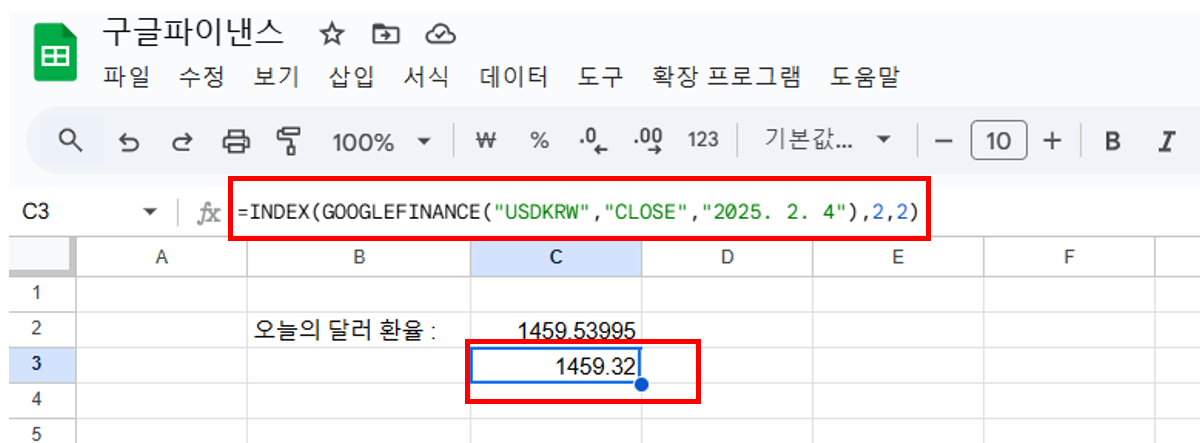This screenshot has width=1200, height=443.
Task: Check cloud save status icon
Action: tap(440, 35)
